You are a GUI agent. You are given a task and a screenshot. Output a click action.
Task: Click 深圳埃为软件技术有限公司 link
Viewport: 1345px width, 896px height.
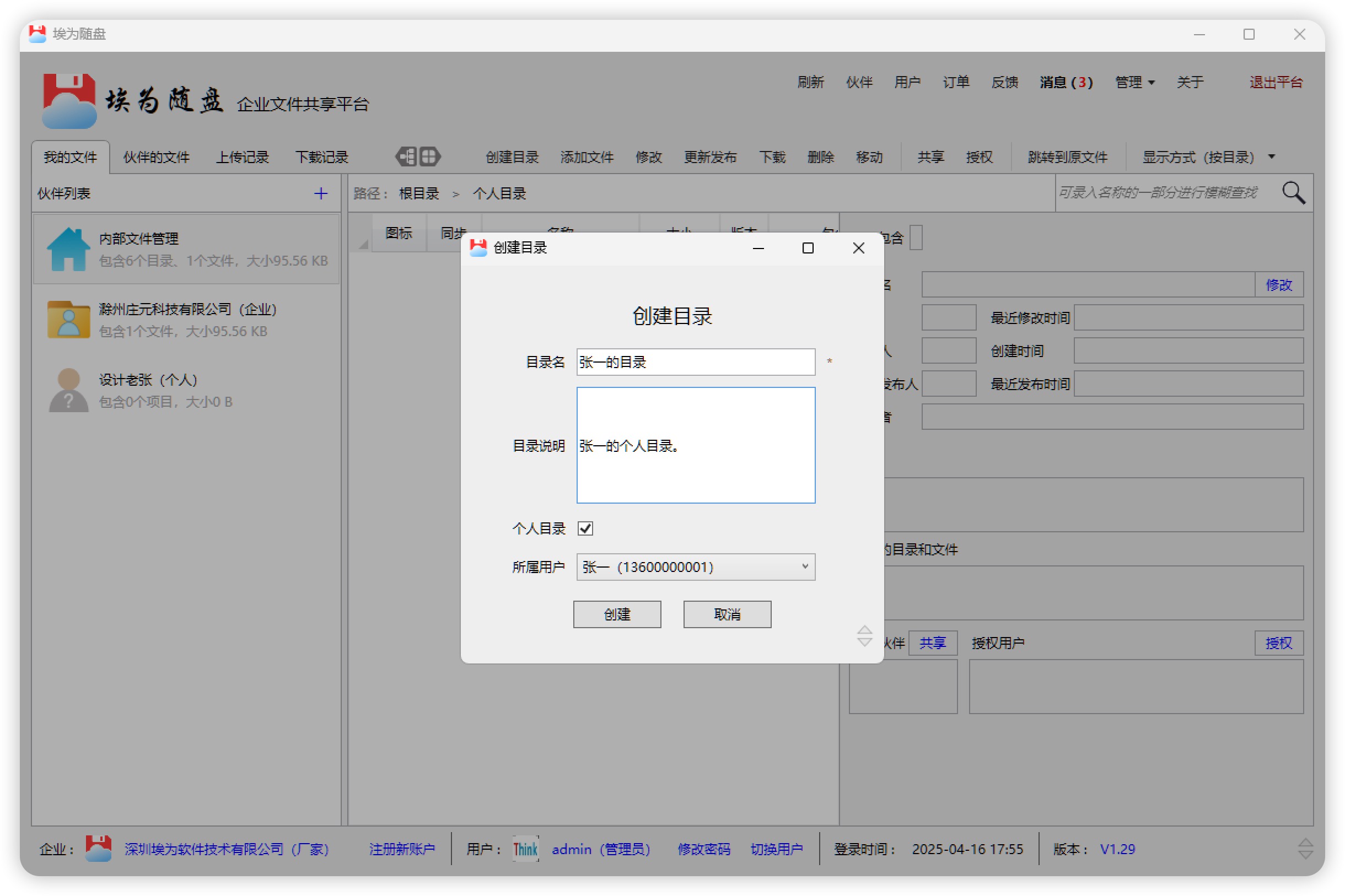(227, 849)
